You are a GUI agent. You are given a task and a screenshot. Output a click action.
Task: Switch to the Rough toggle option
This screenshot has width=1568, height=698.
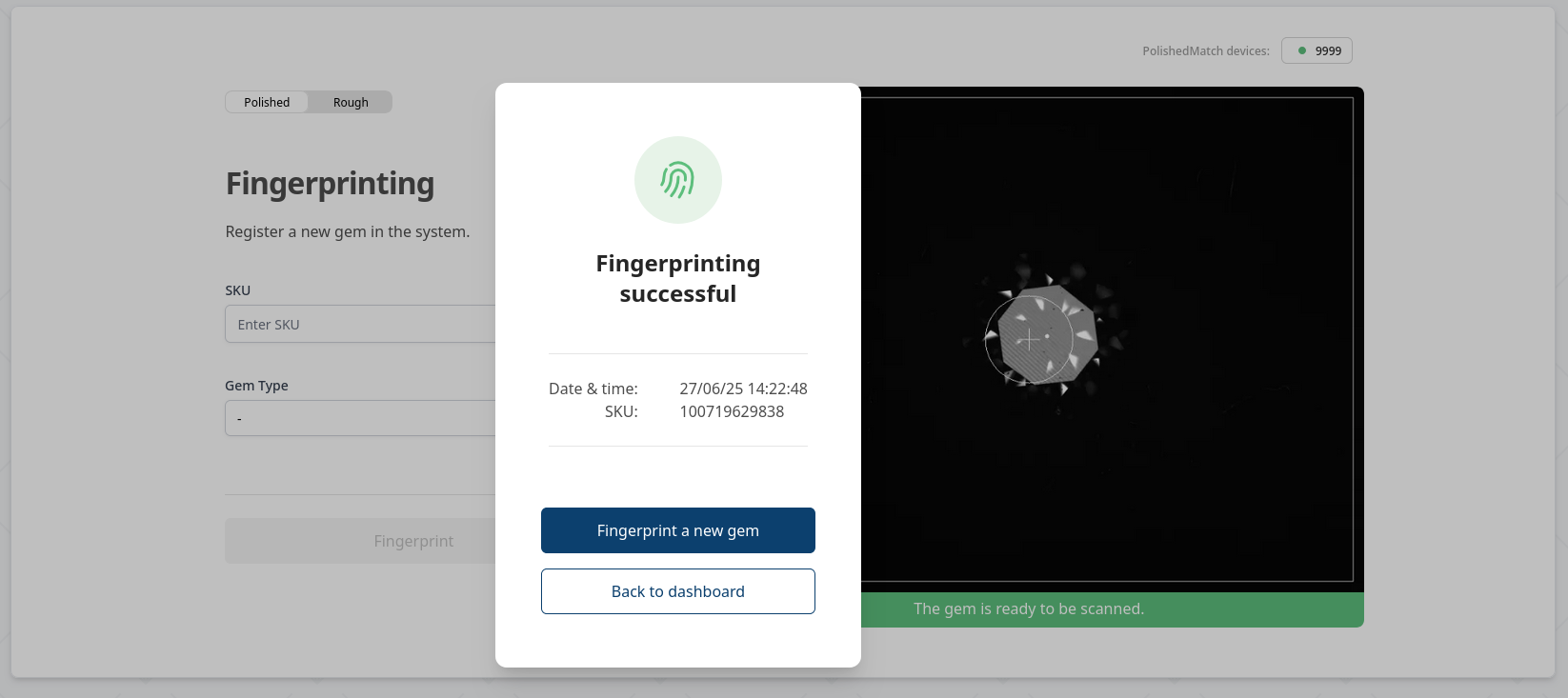(x=351, y=102)
